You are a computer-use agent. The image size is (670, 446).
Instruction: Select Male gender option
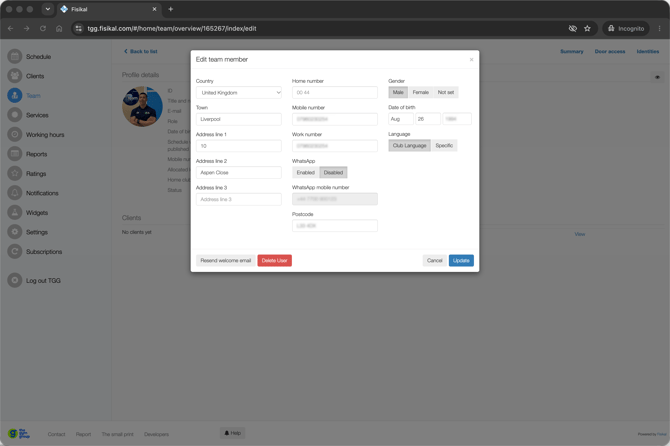[398, 92]
